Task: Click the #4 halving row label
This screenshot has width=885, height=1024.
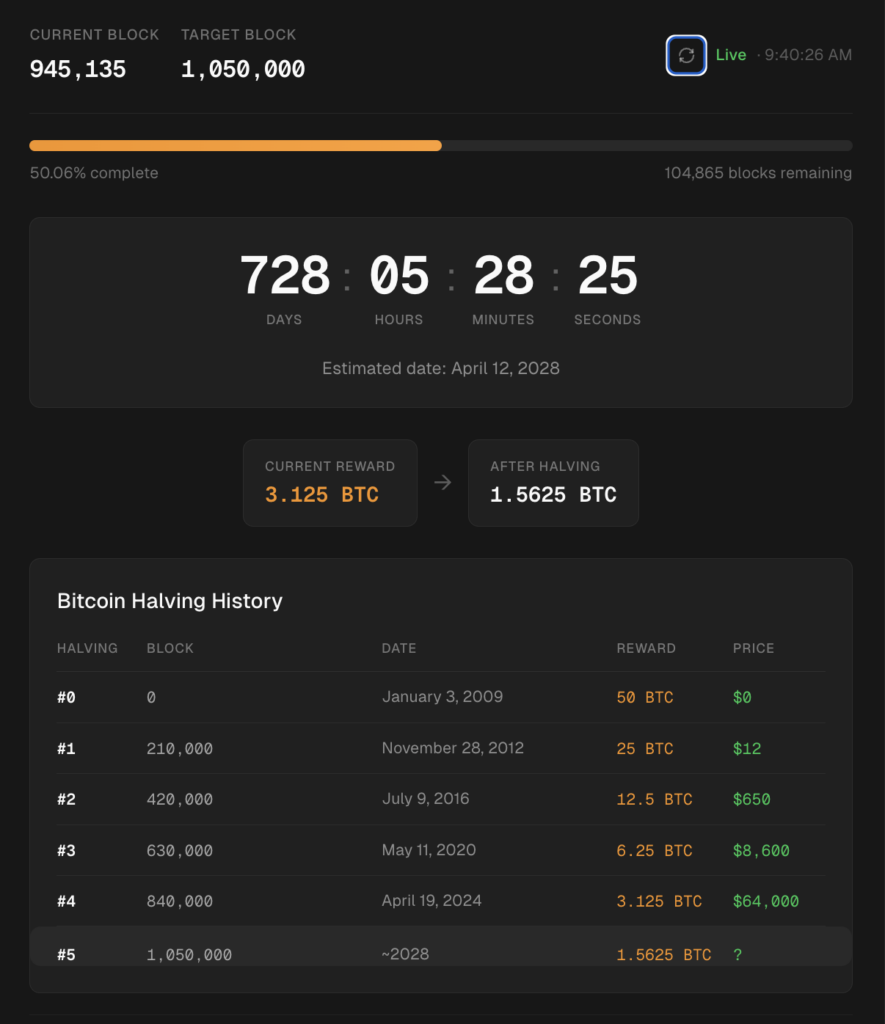Action: pyautogui.click(x=66, y=901)
